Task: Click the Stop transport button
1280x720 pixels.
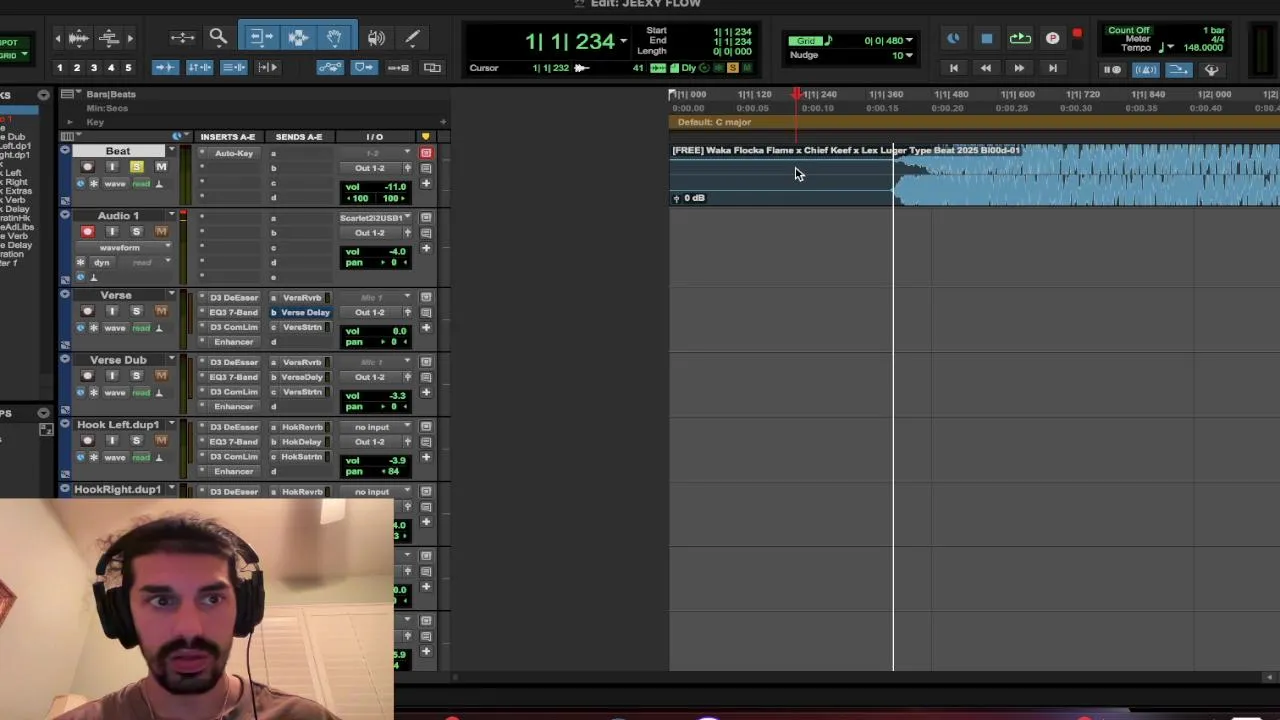Action: (987, 38)
